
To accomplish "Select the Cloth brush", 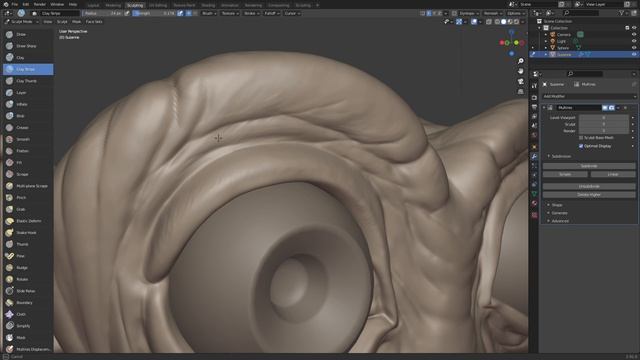I will [28, 314].
